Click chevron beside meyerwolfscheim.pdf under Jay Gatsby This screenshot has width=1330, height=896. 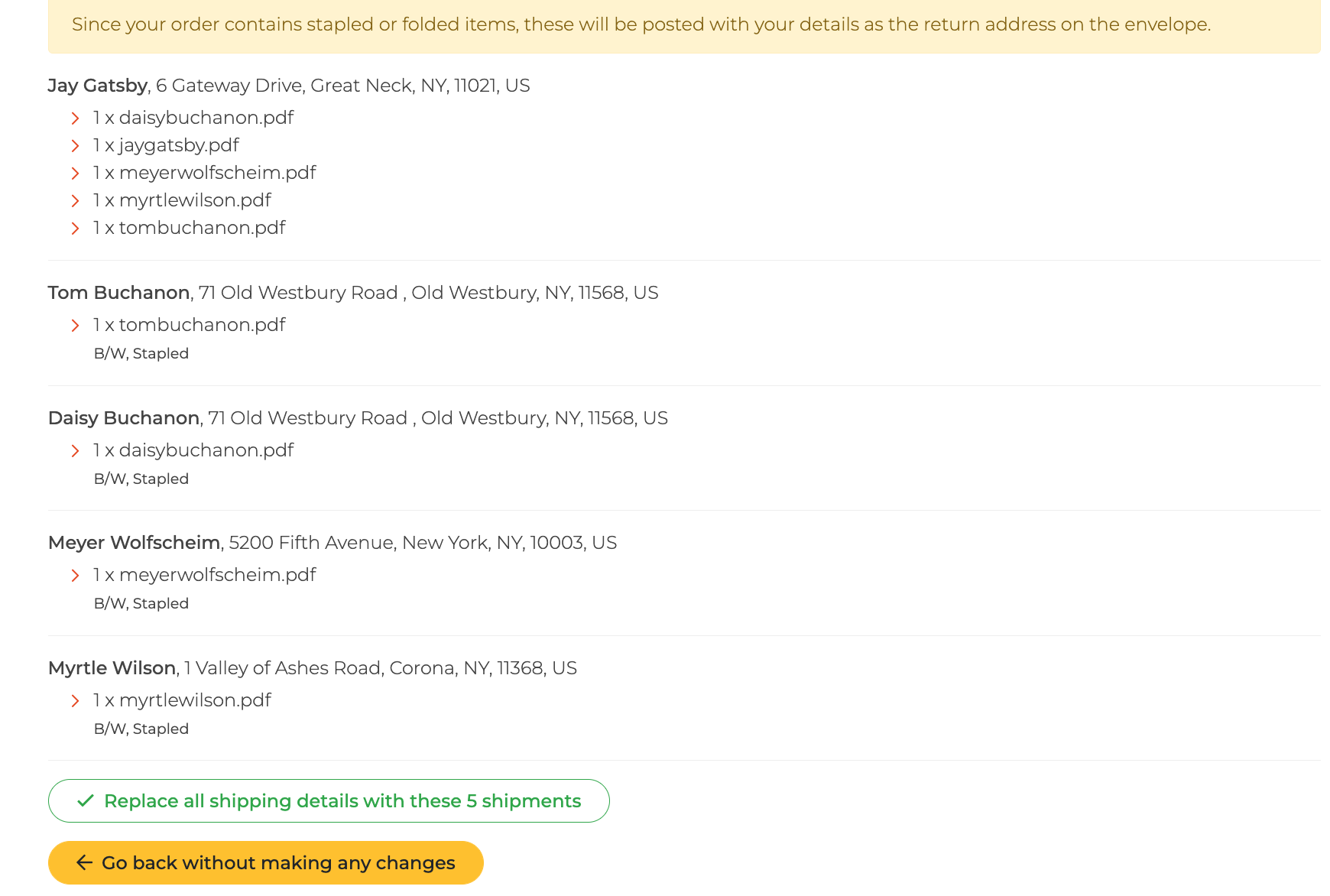coord(75,174)
